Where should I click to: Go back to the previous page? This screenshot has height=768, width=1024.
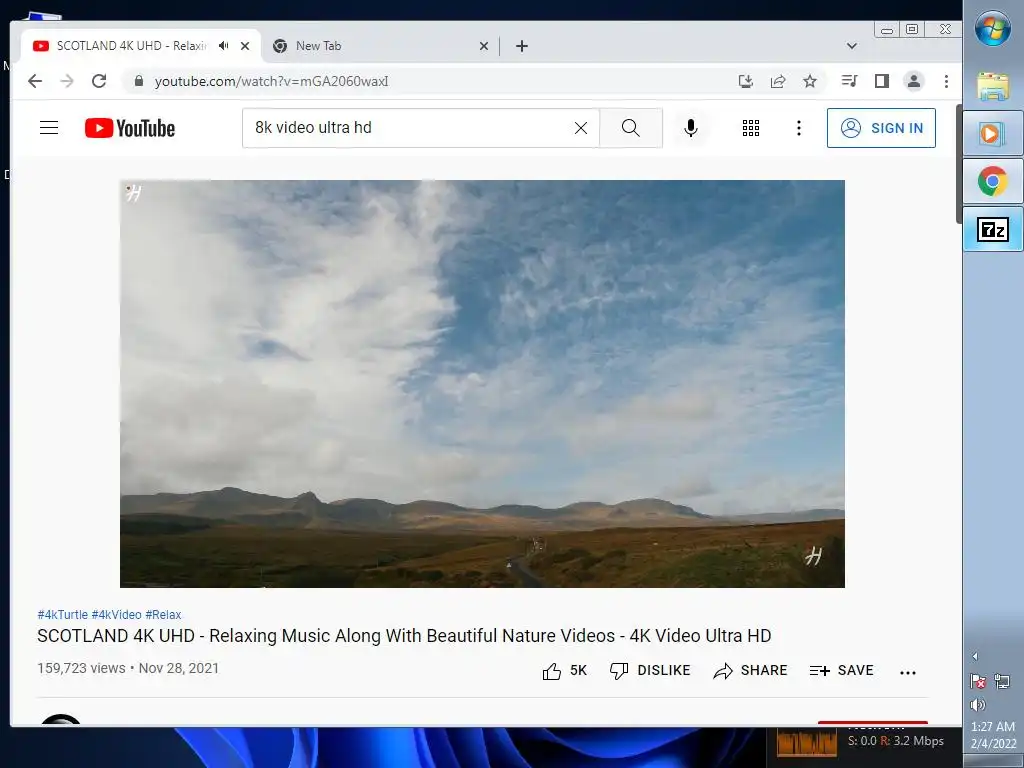pos(35,81)
